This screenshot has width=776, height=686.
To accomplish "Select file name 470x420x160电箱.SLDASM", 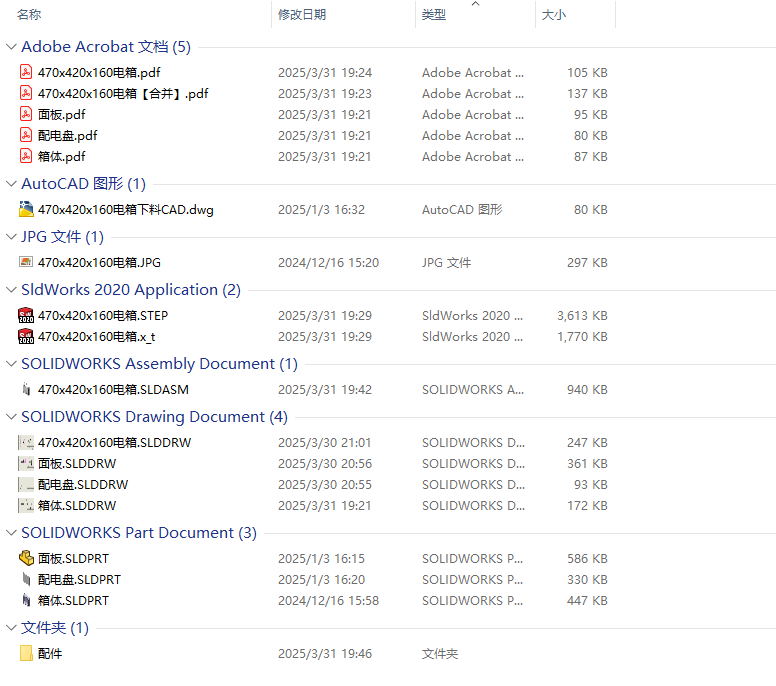I will coord(113,390).
